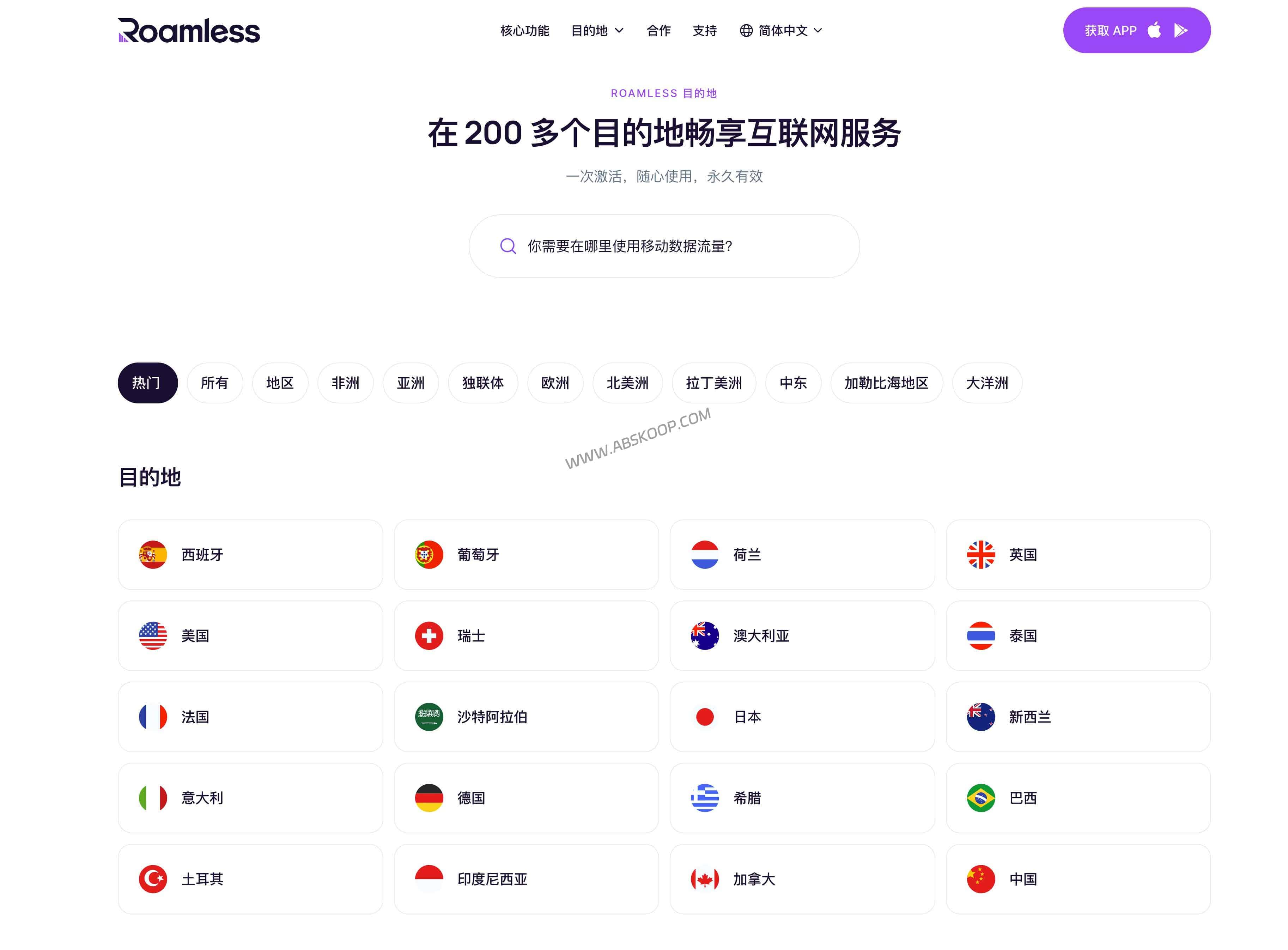Toggle the 热门 filter pill
1288x950 pixels.
coord(147,383)
